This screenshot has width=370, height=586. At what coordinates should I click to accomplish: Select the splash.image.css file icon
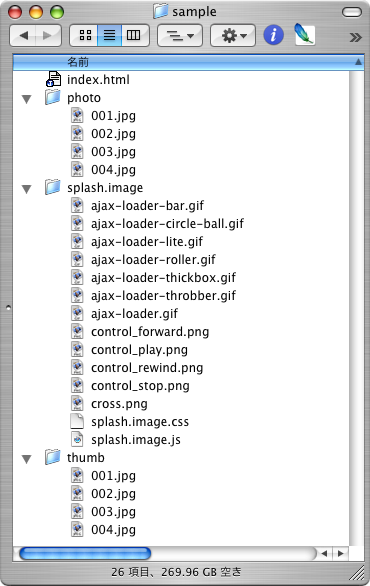click(77, 421)
